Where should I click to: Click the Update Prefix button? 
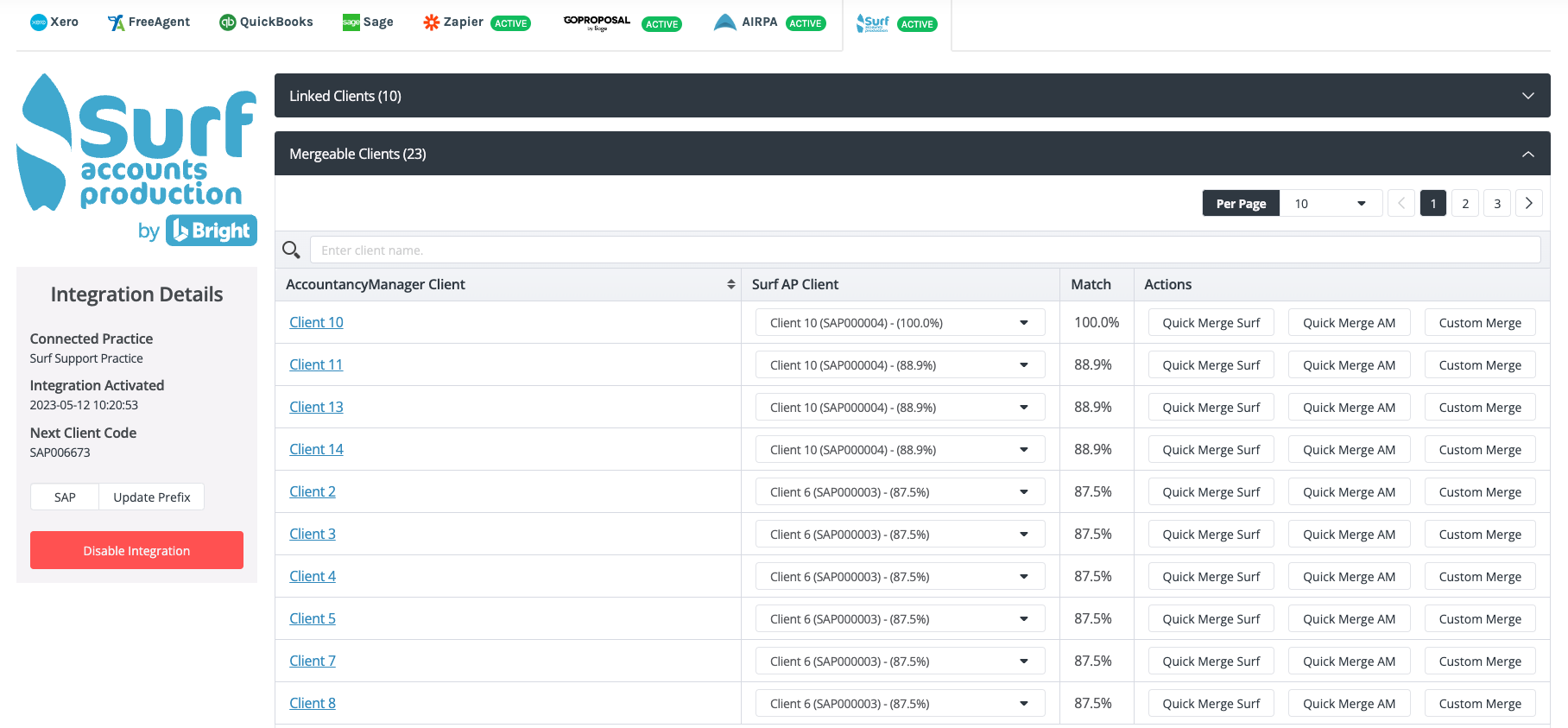click(x=152, y=497)
